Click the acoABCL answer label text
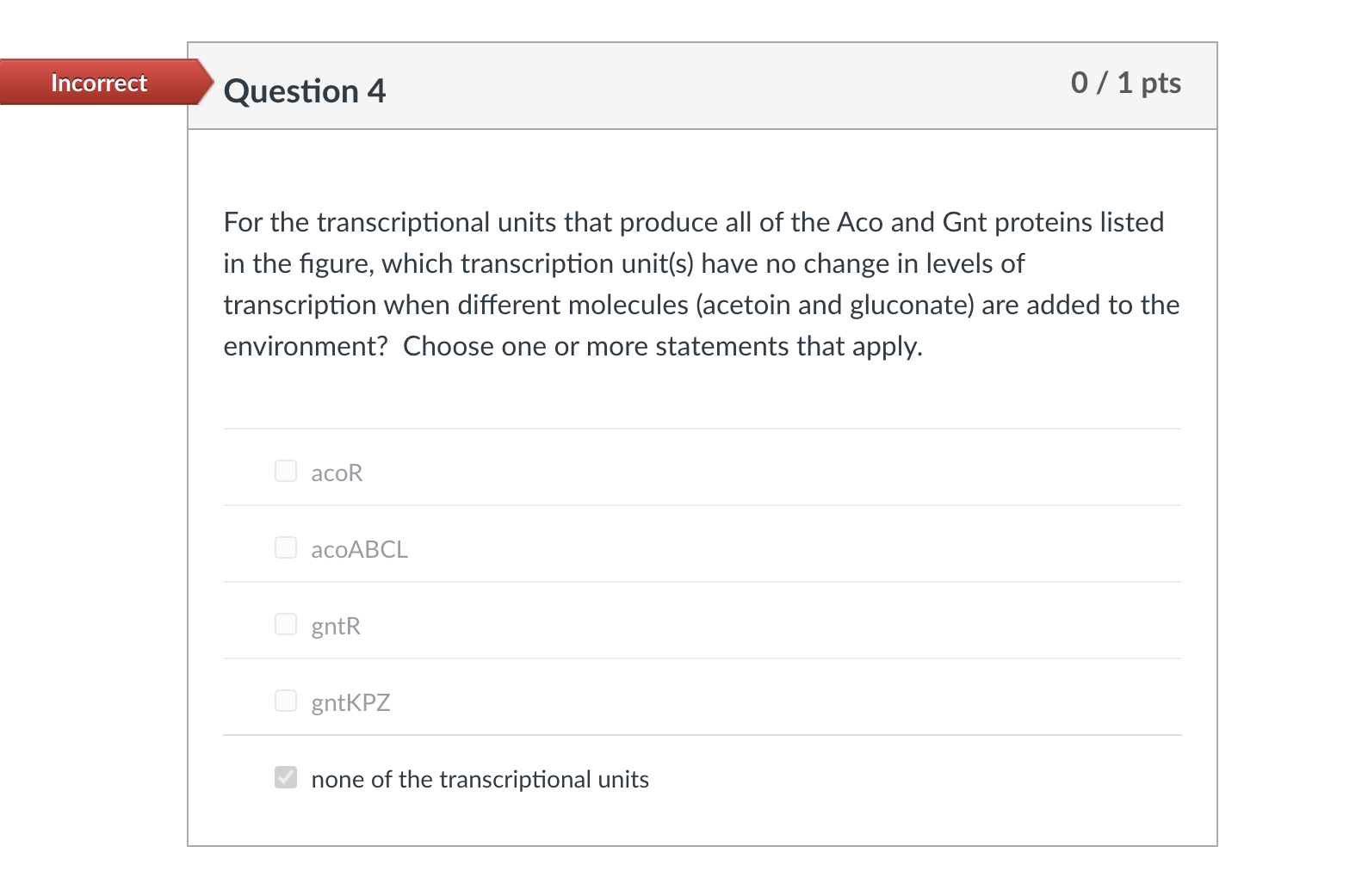 [x=359, y=549]
